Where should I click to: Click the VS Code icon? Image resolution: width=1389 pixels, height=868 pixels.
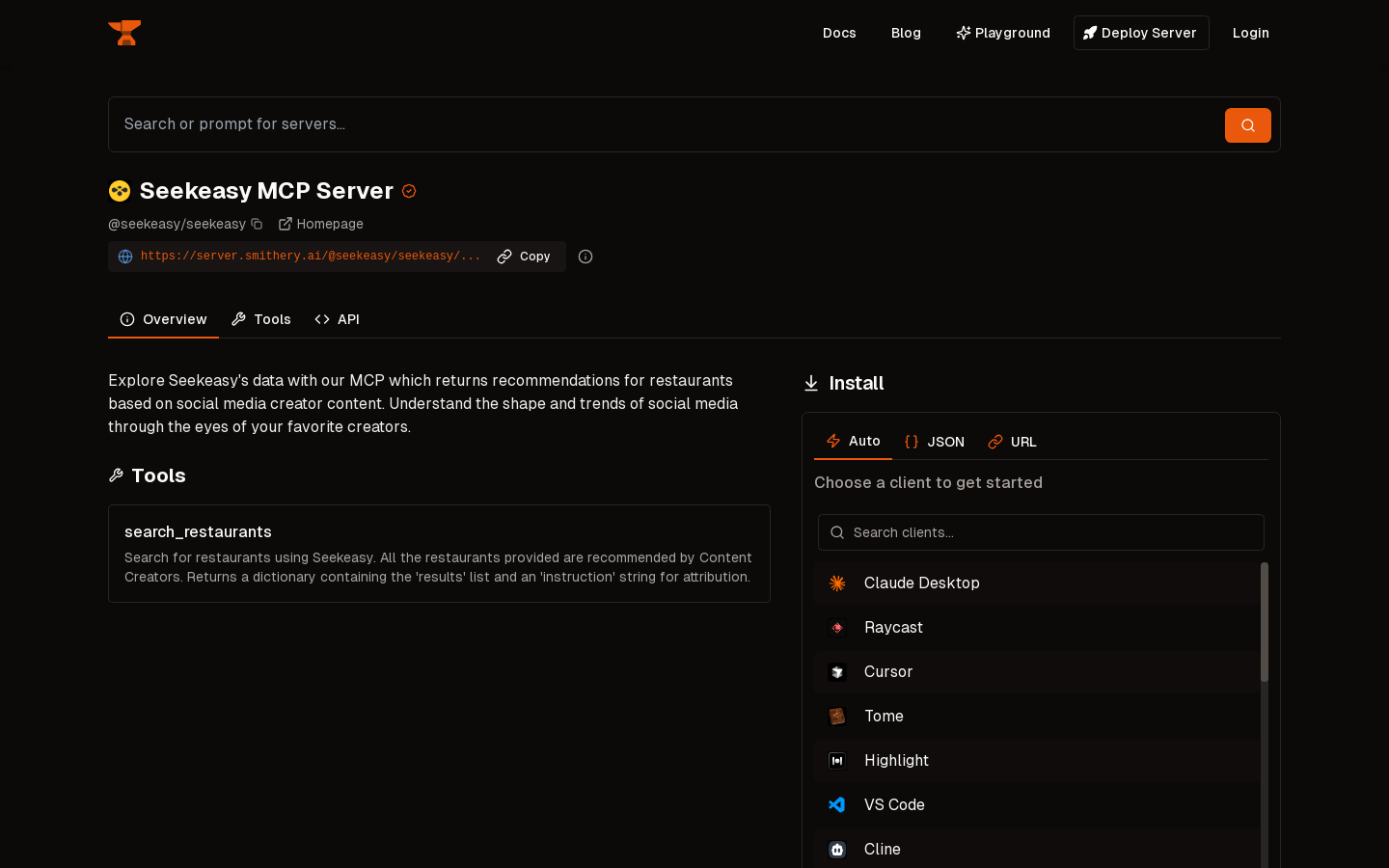coord(837,805)
